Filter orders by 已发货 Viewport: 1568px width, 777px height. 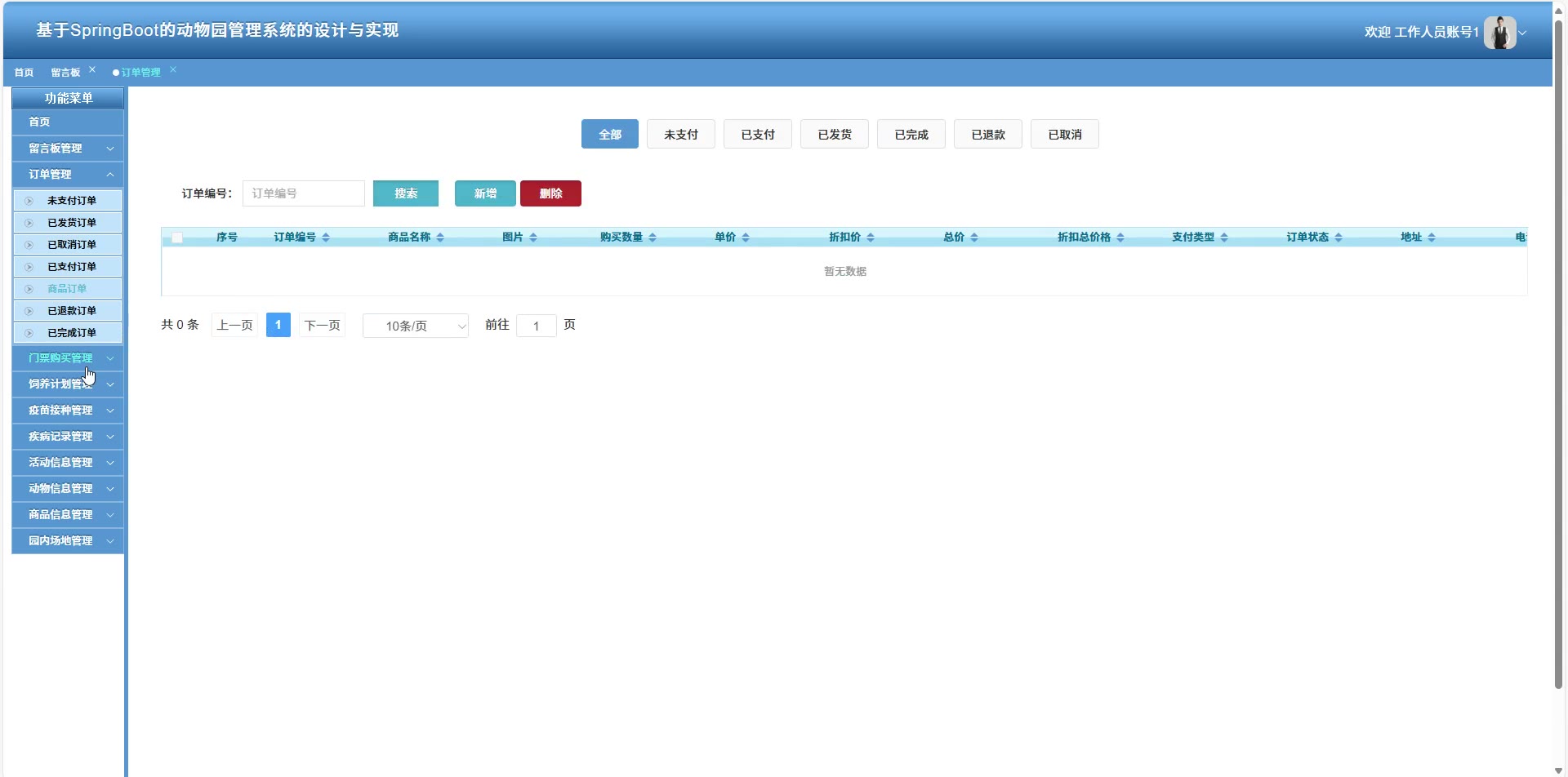pos(835,134)
